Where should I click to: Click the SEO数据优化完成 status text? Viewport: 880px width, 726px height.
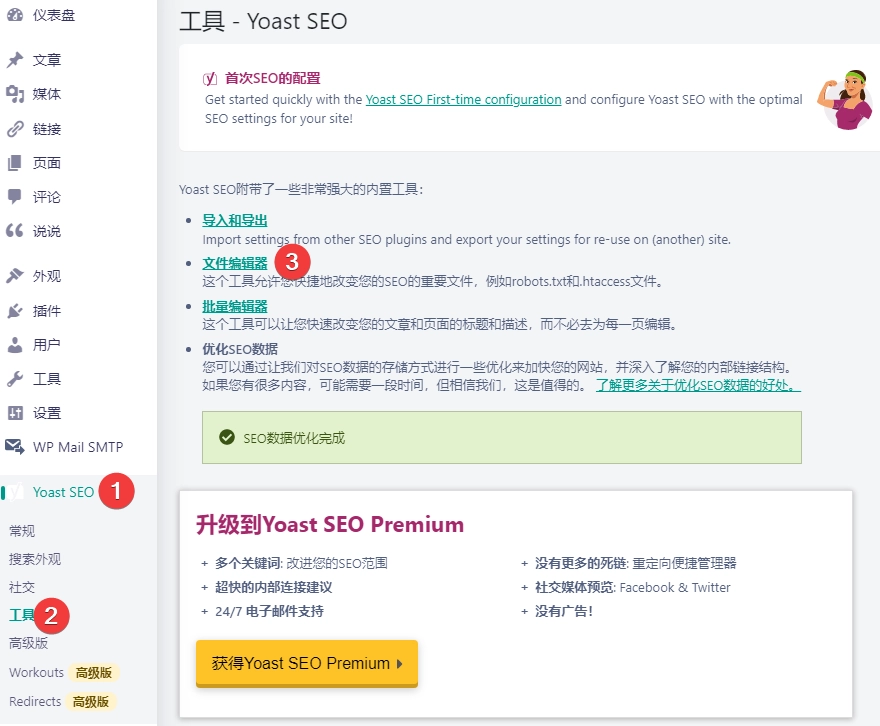tap(294, 438)
